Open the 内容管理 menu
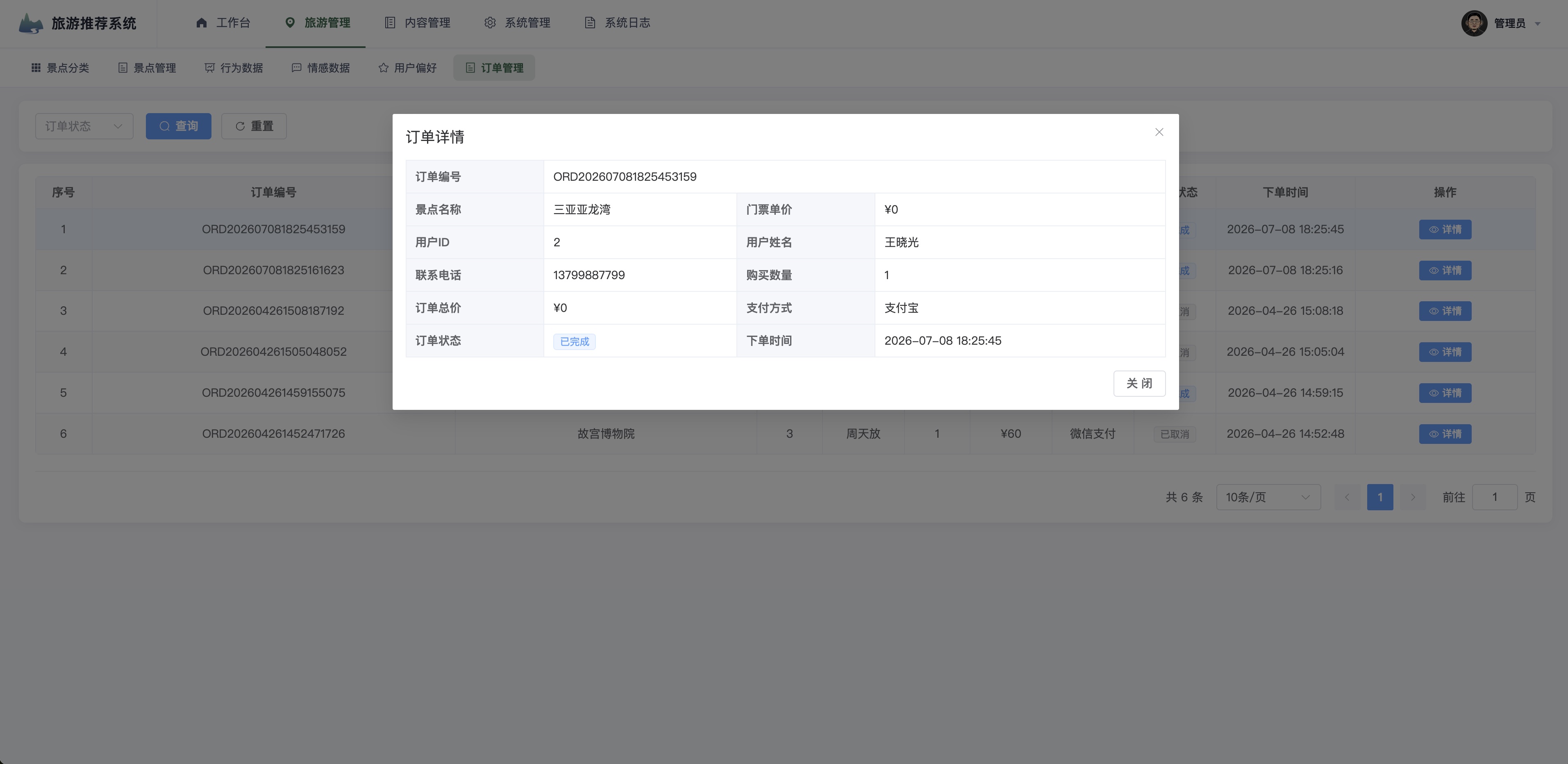 point(418,23)
